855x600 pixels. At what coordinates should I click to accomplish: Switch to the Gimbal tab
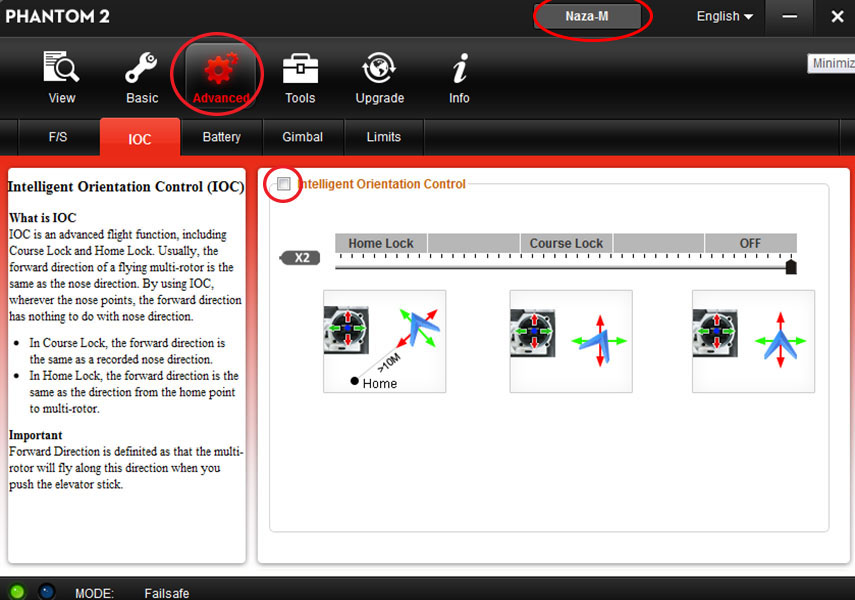(x=303, y=137)
